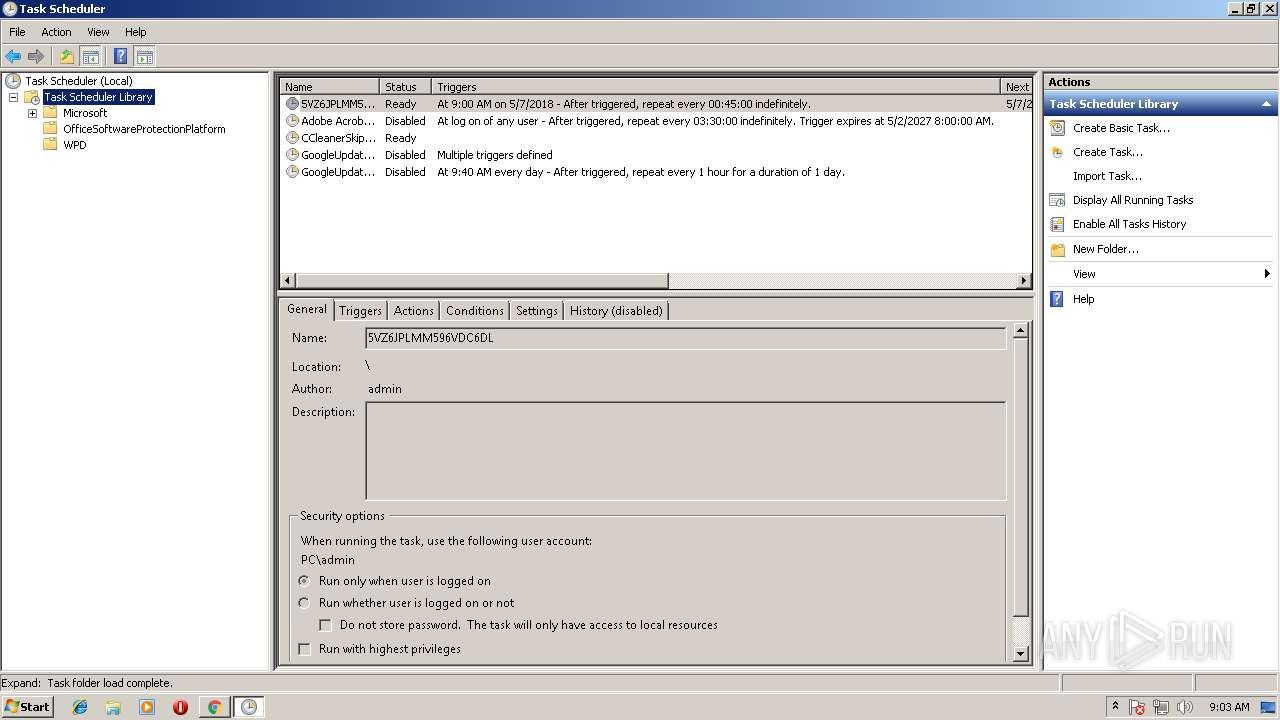
Task: Switch to the History (disabled) tab
Action: click(x=616, y=311)
